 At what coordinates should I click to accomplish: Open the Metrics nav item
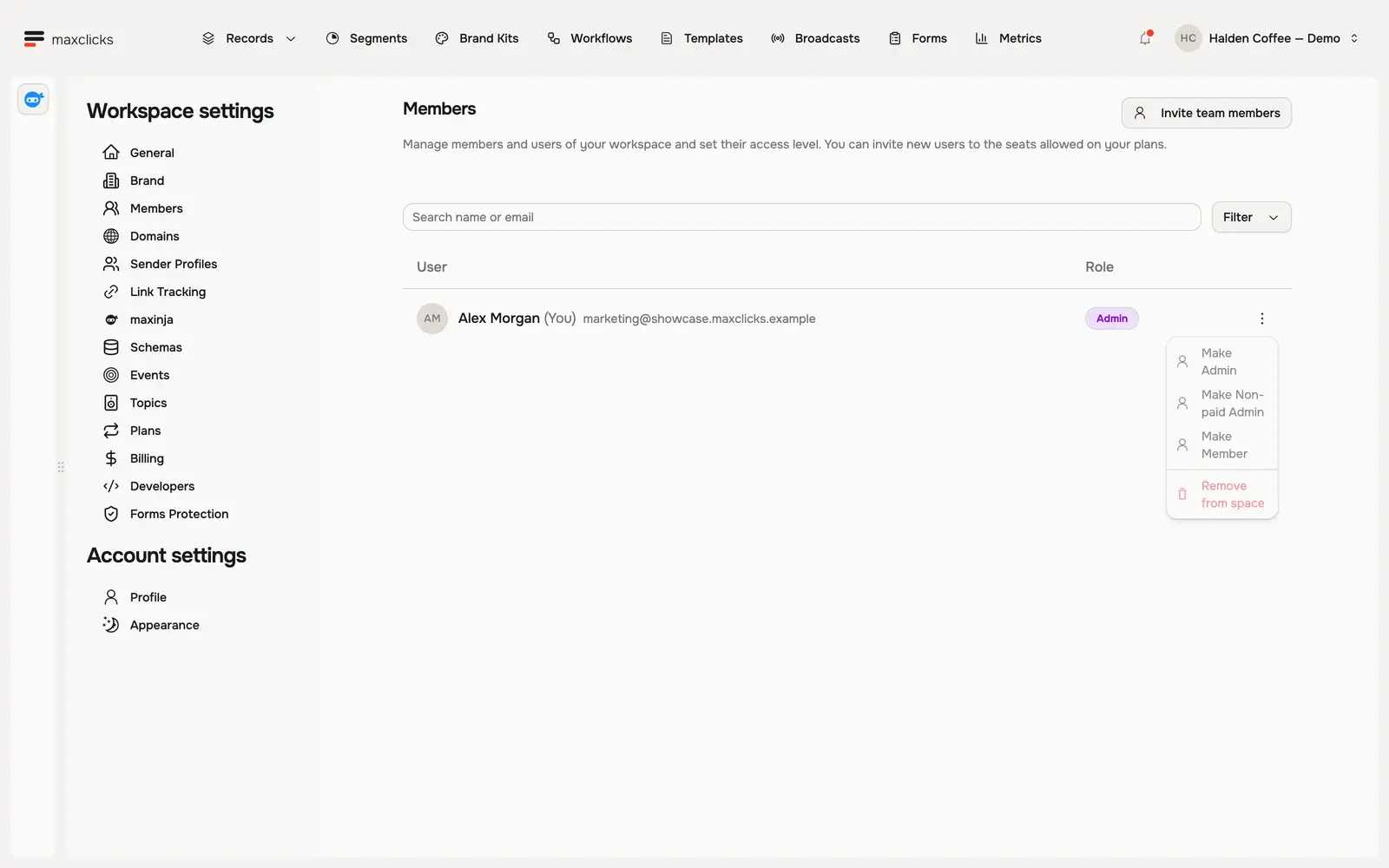pyautogui.click(x=1008, y=38)
